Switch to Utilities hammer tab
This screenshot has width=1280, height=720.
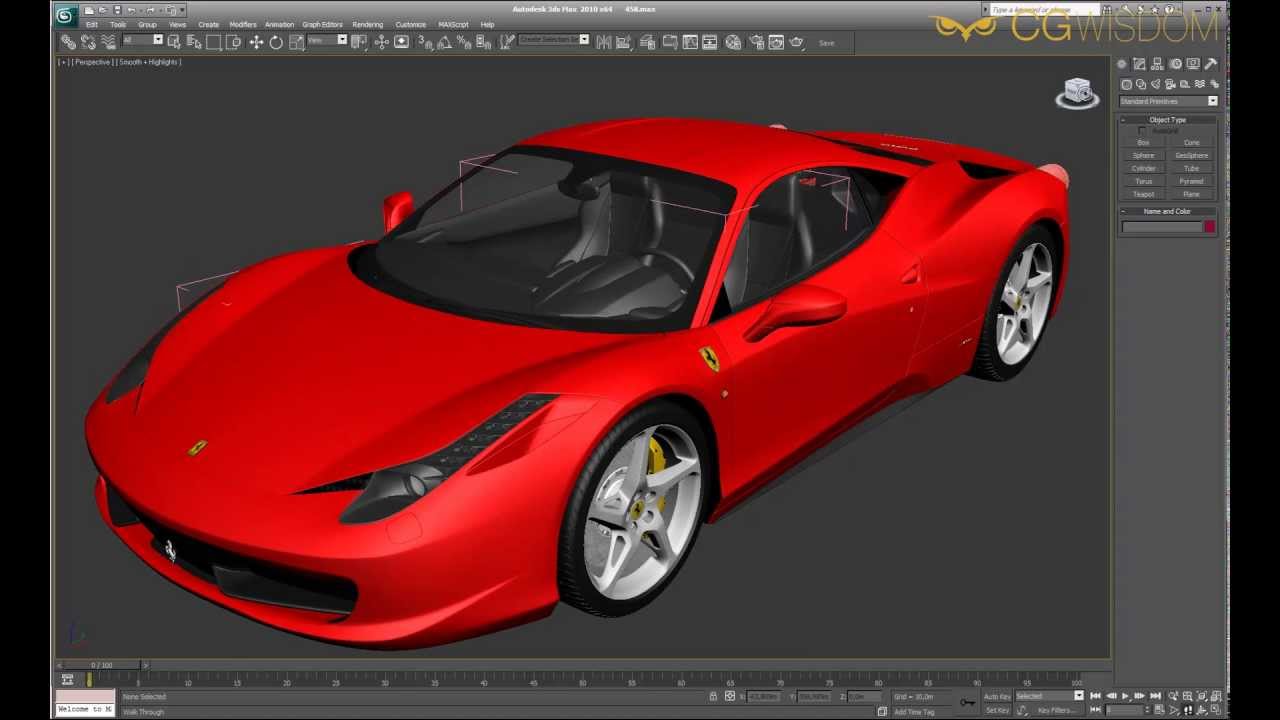point(1211,64)
